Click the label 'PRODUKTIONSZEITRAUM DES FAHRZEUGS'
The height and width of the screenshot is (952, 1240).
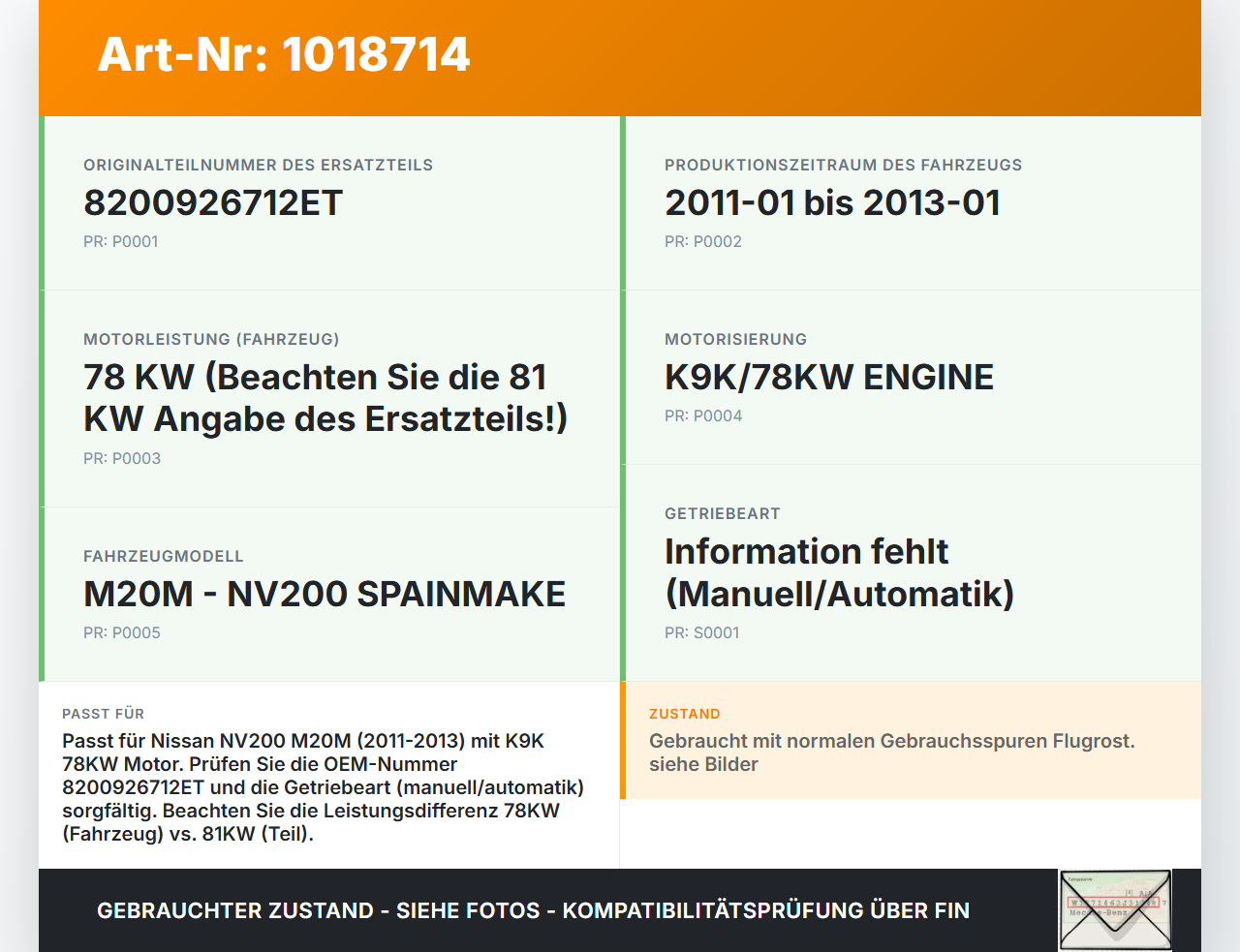tap(843, 165)
